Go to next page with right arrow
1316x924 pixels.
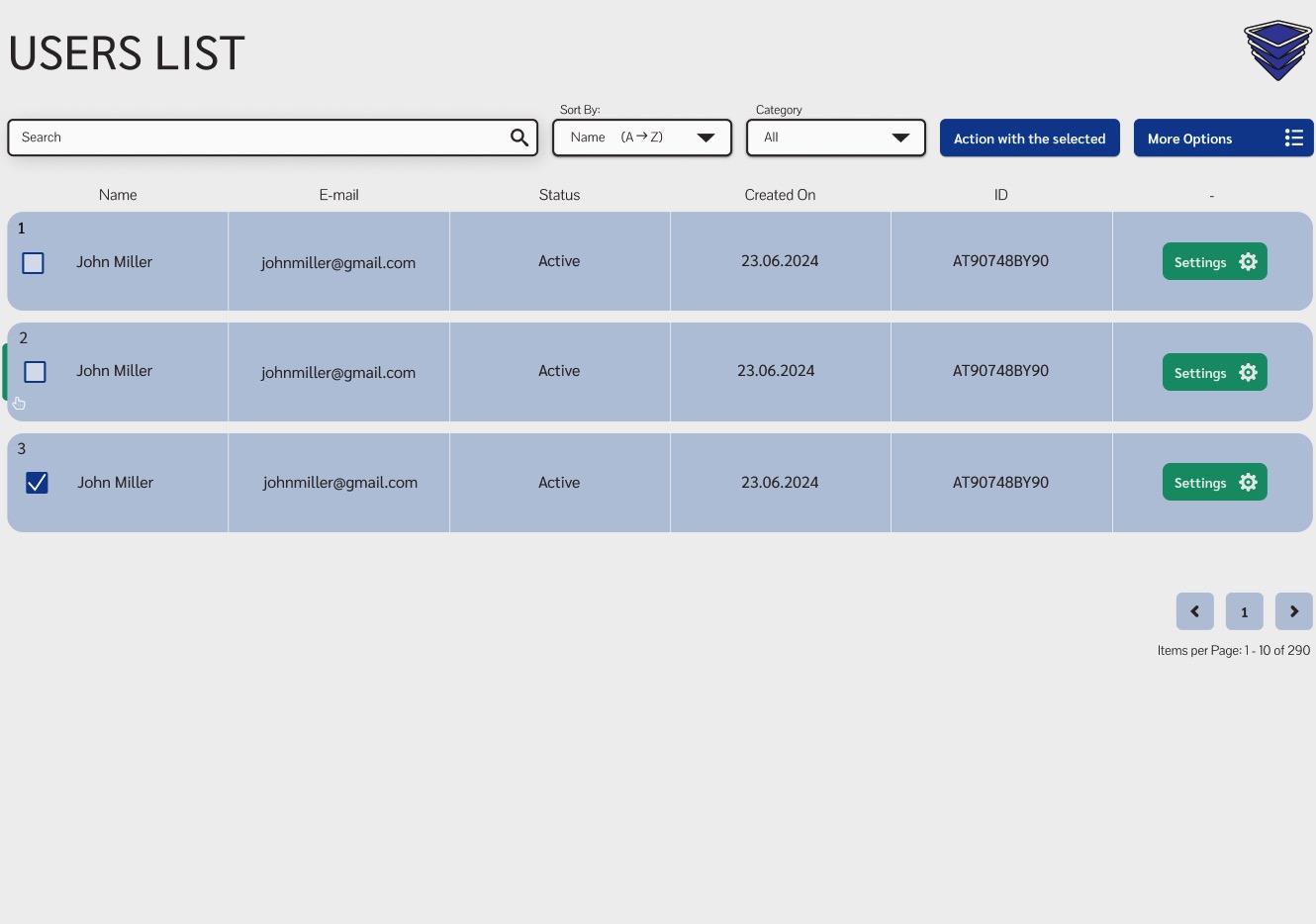pos(1293,611)
